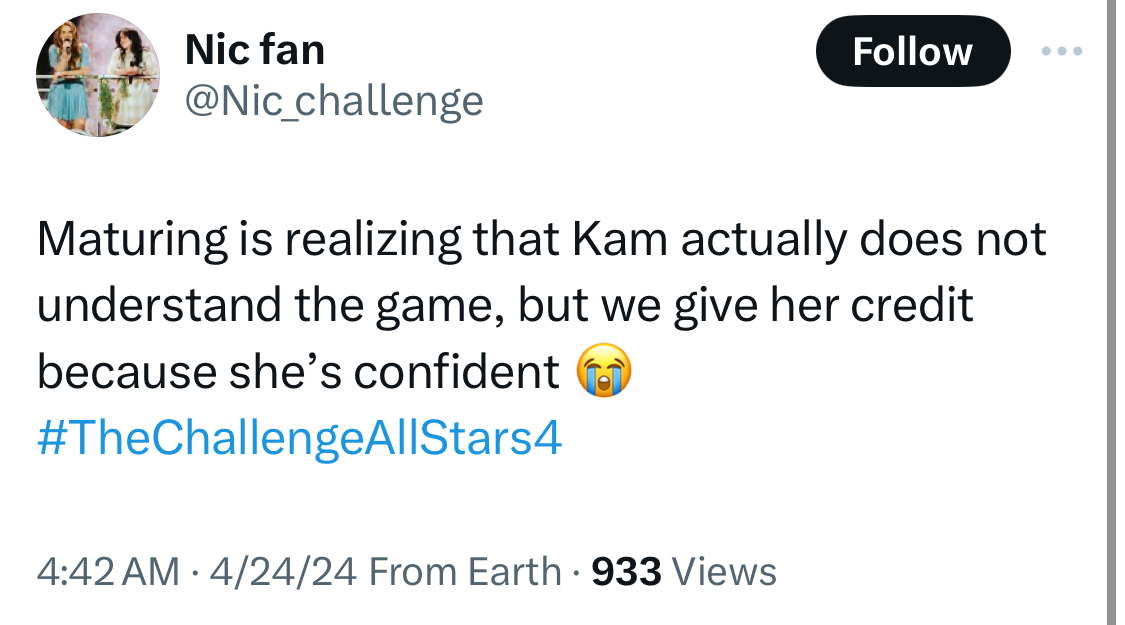Click the From Earth location label

point(465,572)
